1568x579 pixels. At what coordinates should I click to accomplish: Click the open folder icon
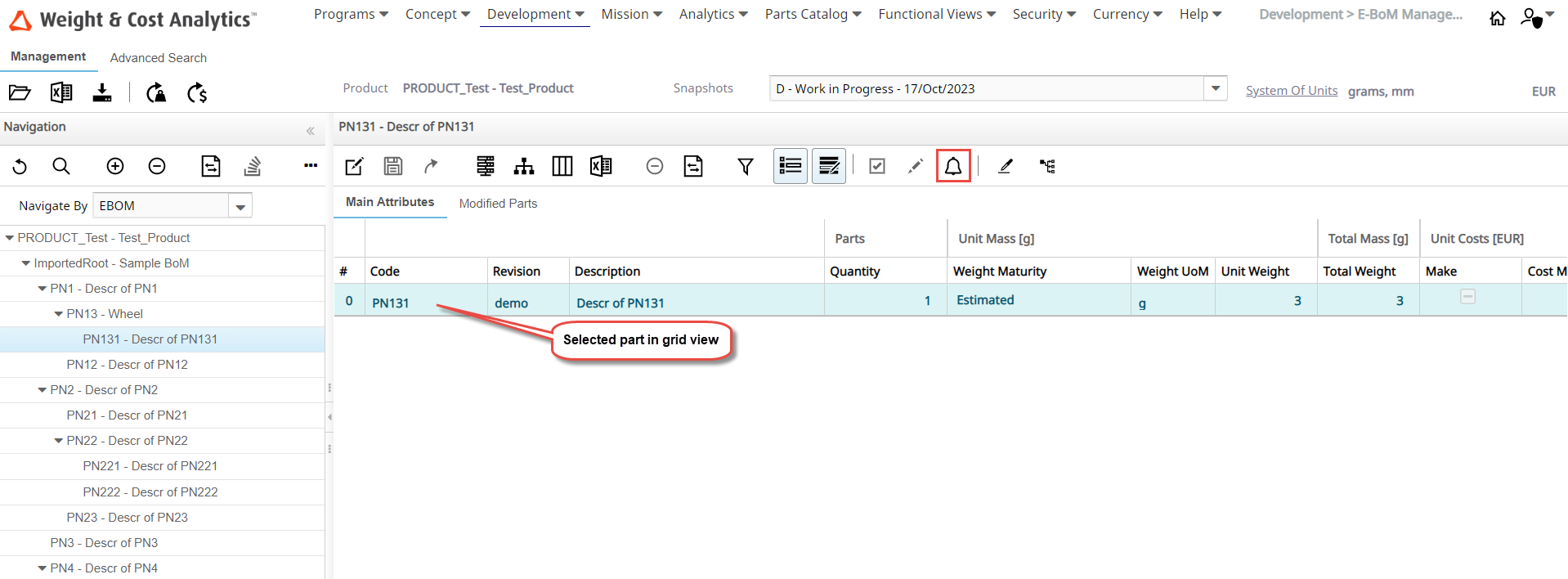[20, 92]
